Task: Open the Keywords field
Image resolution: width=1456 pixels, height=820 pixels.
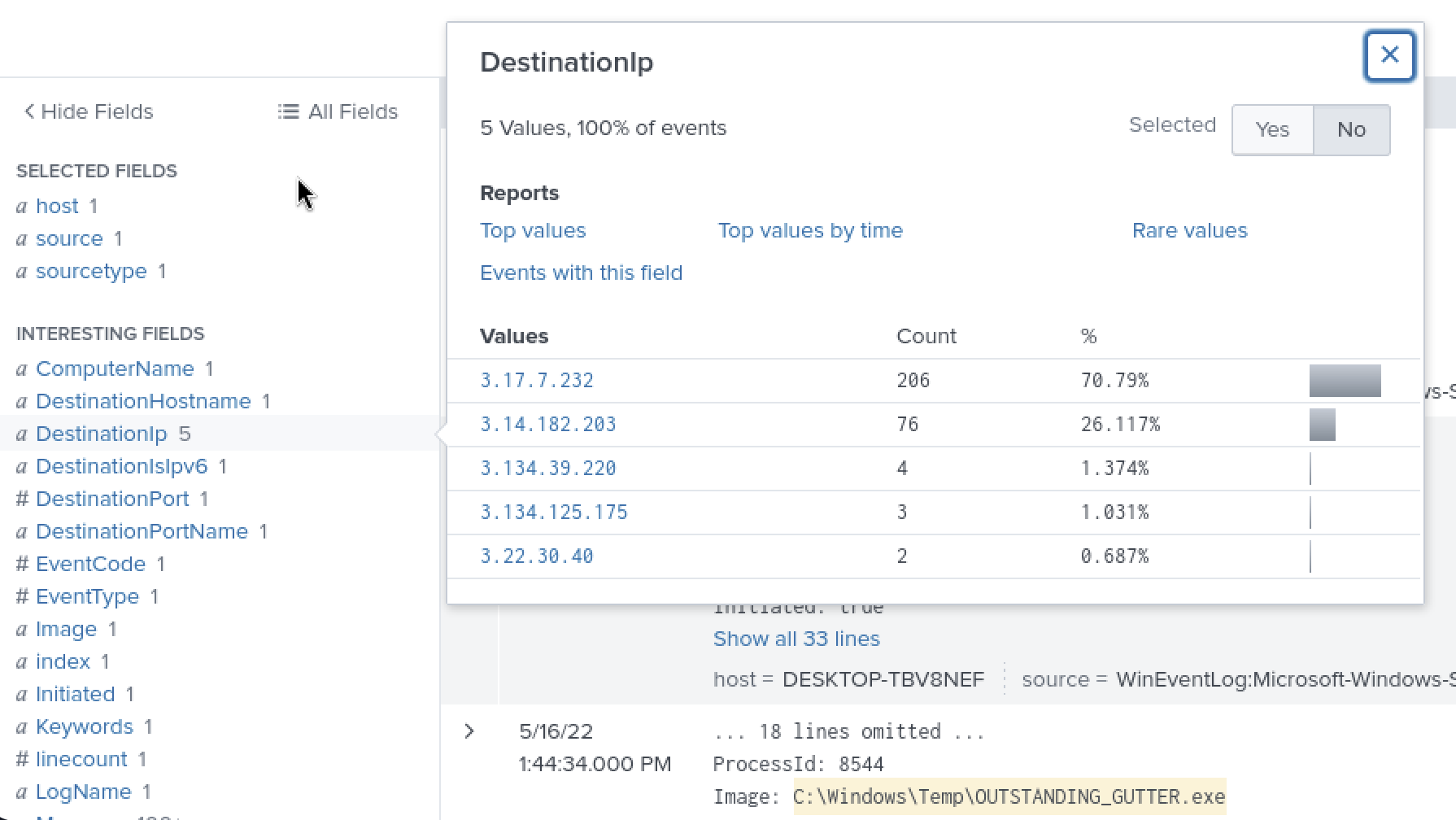Action: [x=84, y=726]
